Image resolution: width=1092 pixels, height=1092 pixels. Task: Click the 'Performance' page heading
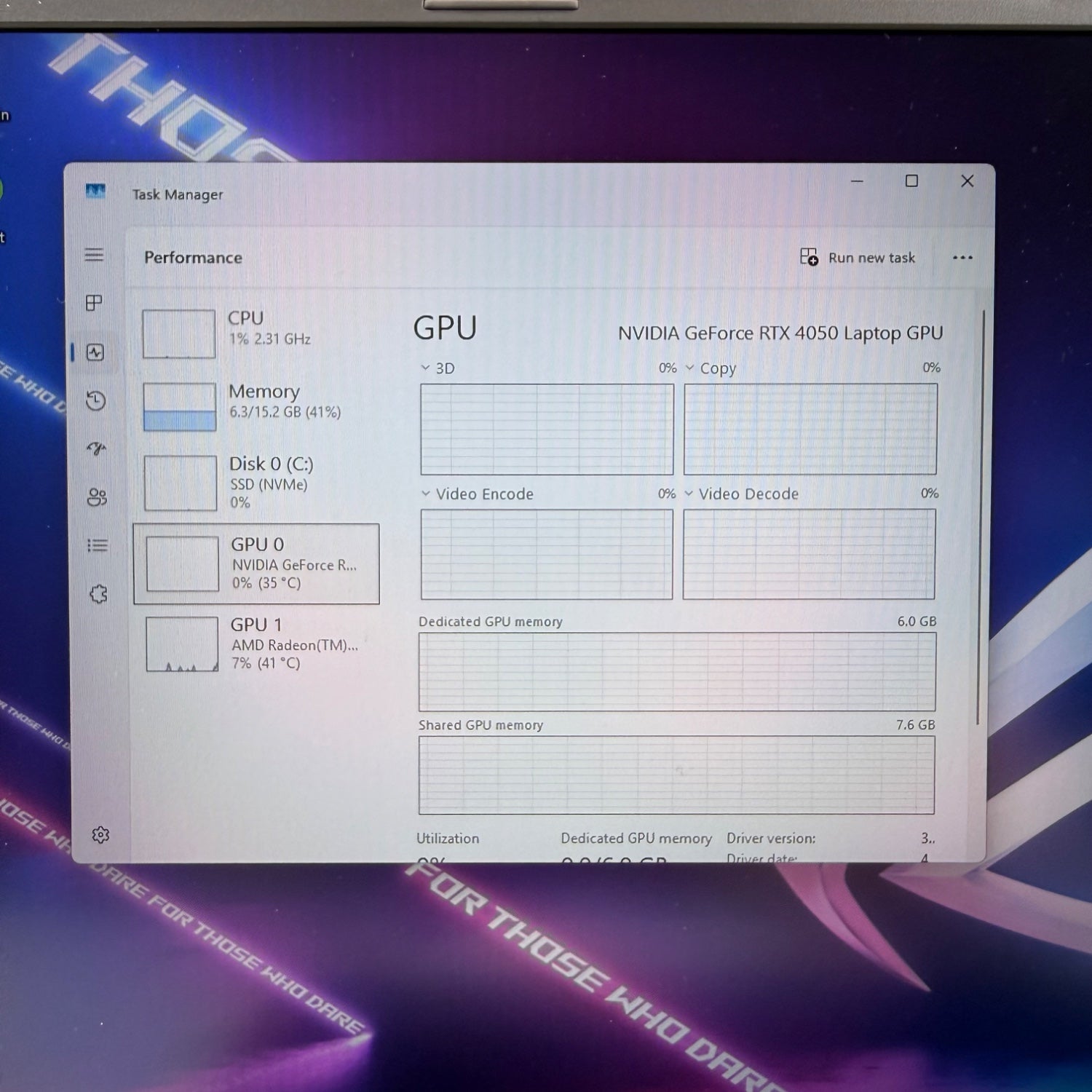tap(193, 258)
